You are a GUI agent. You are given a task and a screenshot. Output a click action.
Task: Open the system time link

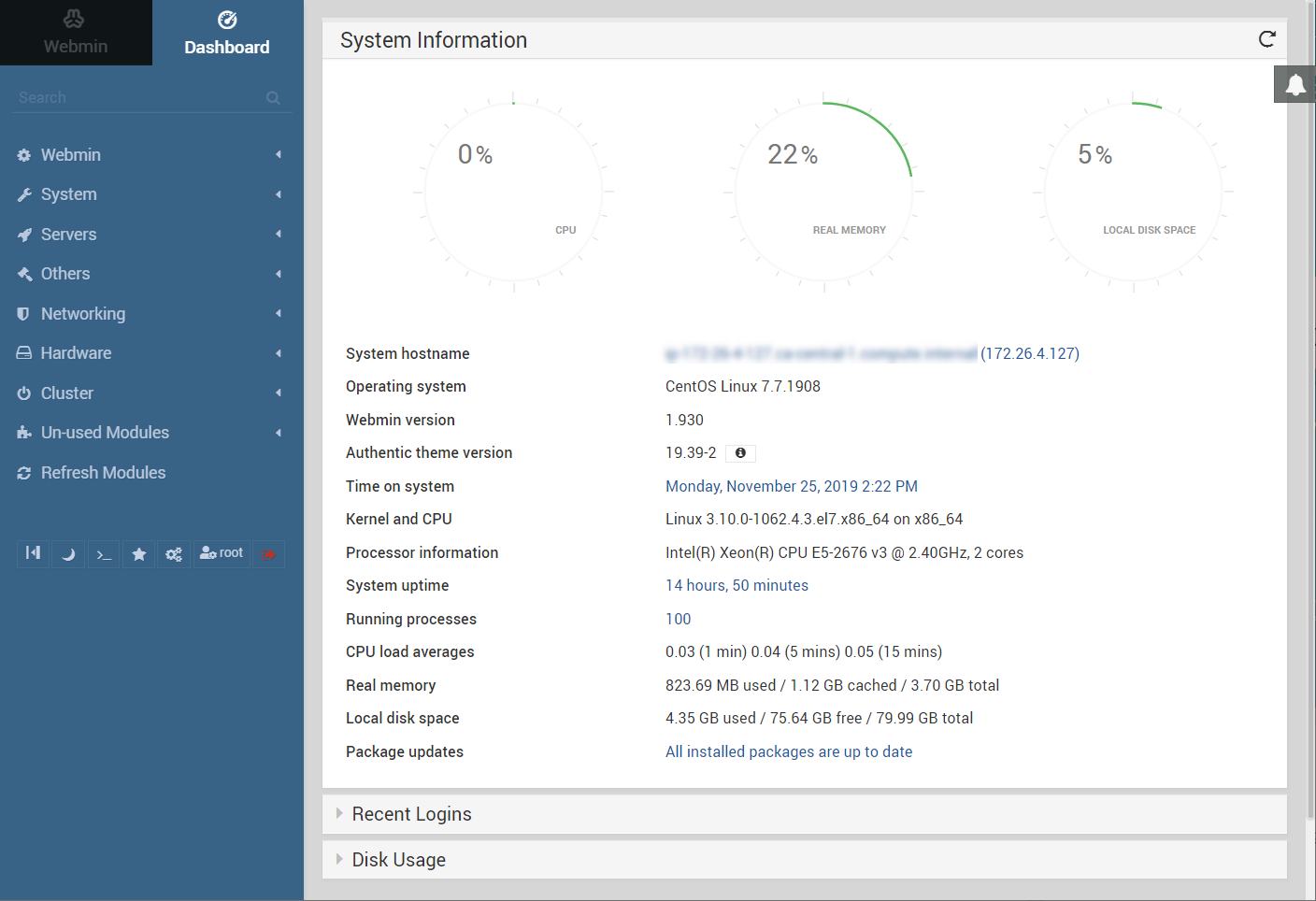tap(792, 486)
